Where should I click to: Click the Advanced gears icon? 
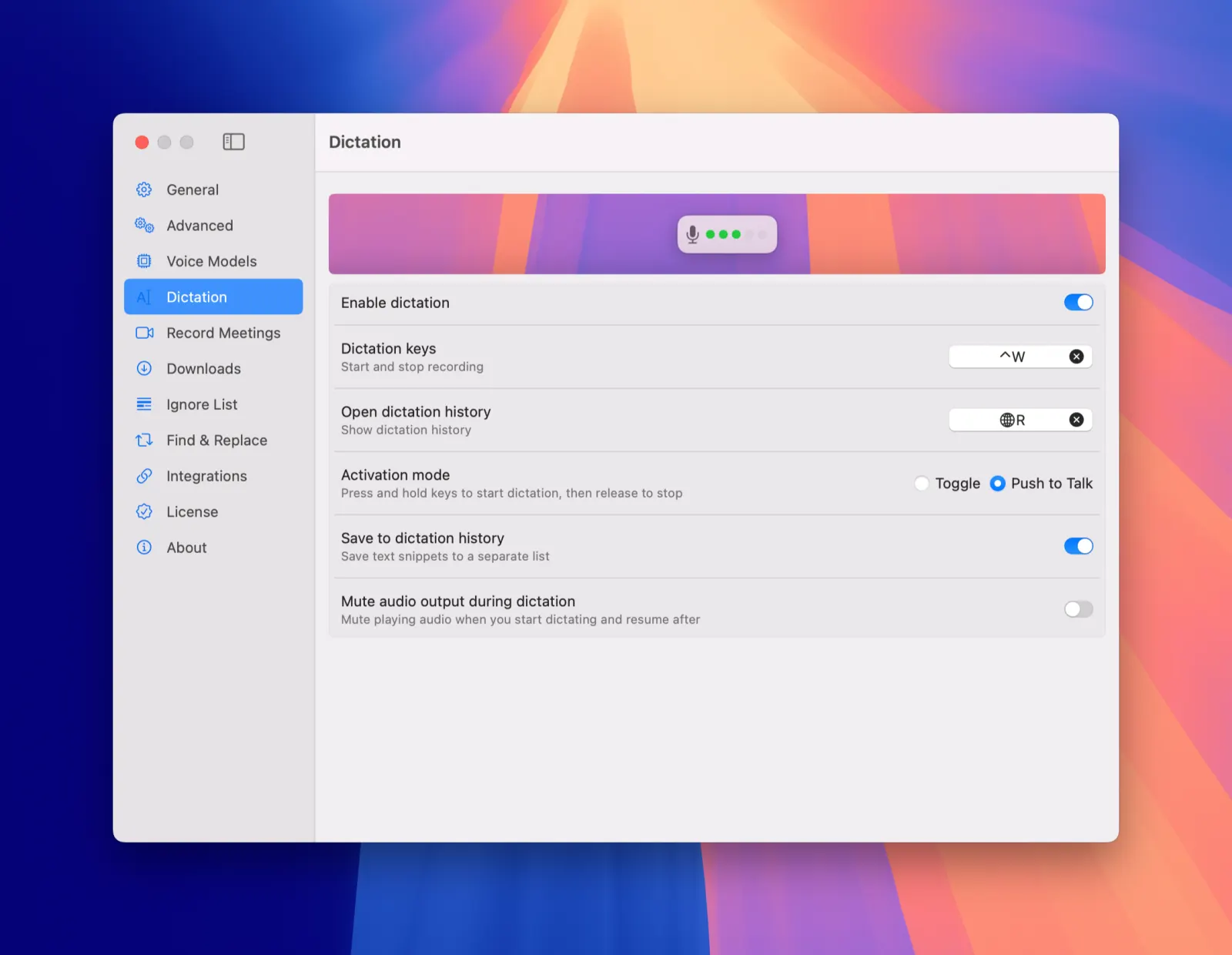pos(144,225)
